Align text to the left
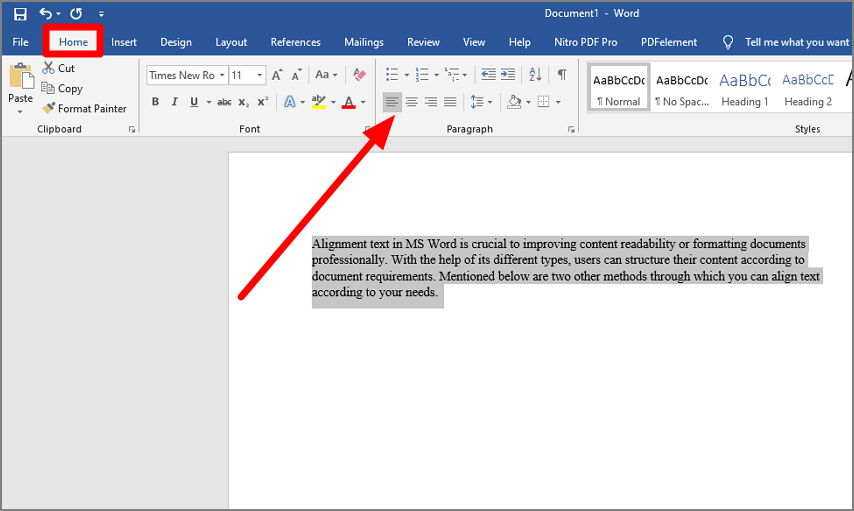 392,102
